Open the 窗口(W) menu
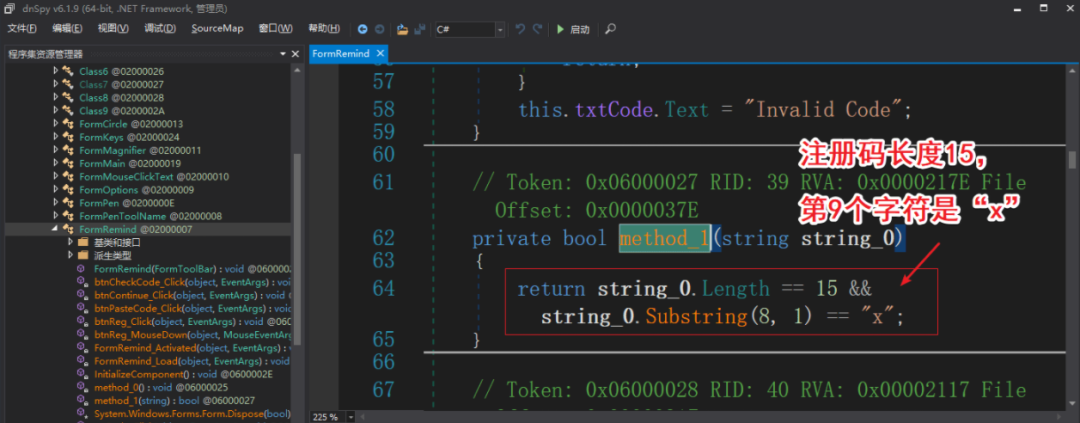1080x423 pixels. click(276, 29)
